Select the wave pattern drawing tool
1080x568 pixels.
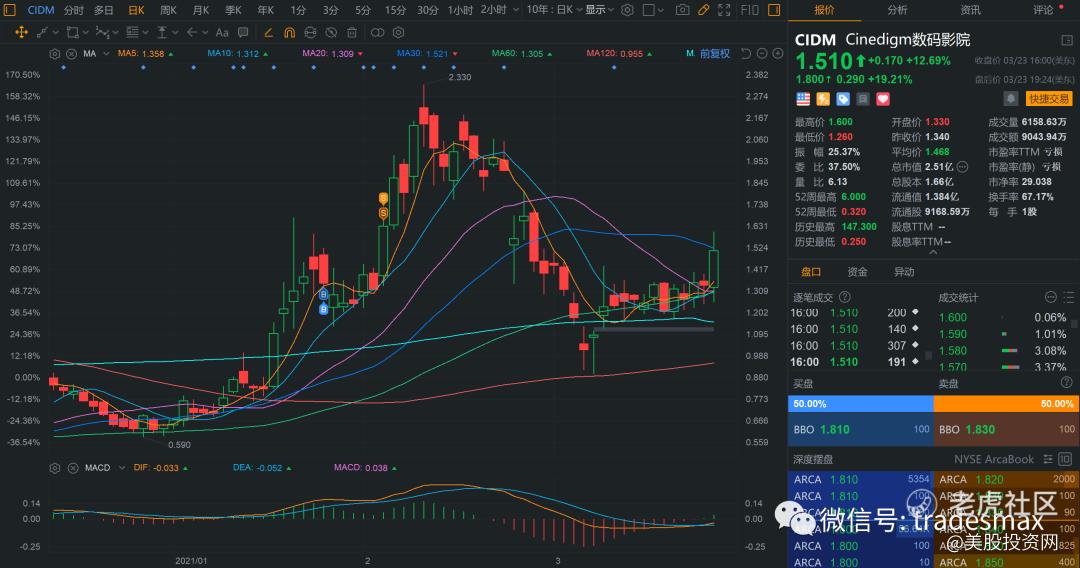tap(102, 32)
